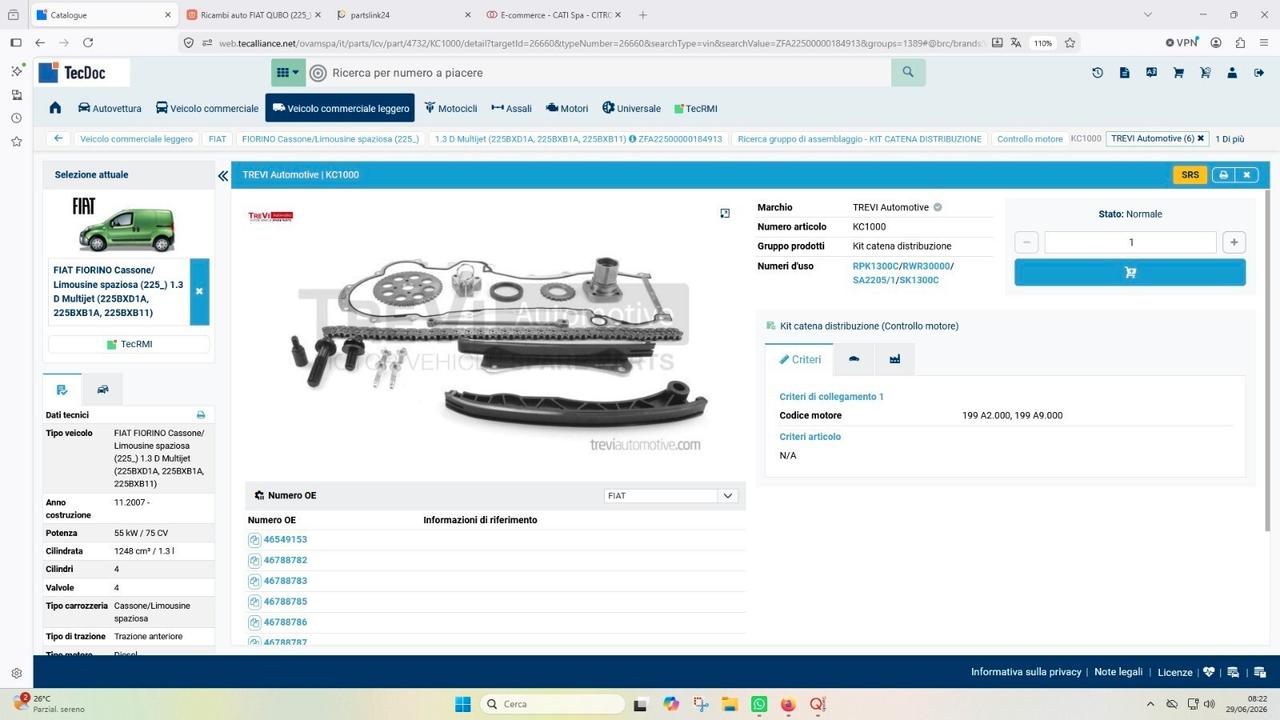Select the Criteri tab

(799, 359)
